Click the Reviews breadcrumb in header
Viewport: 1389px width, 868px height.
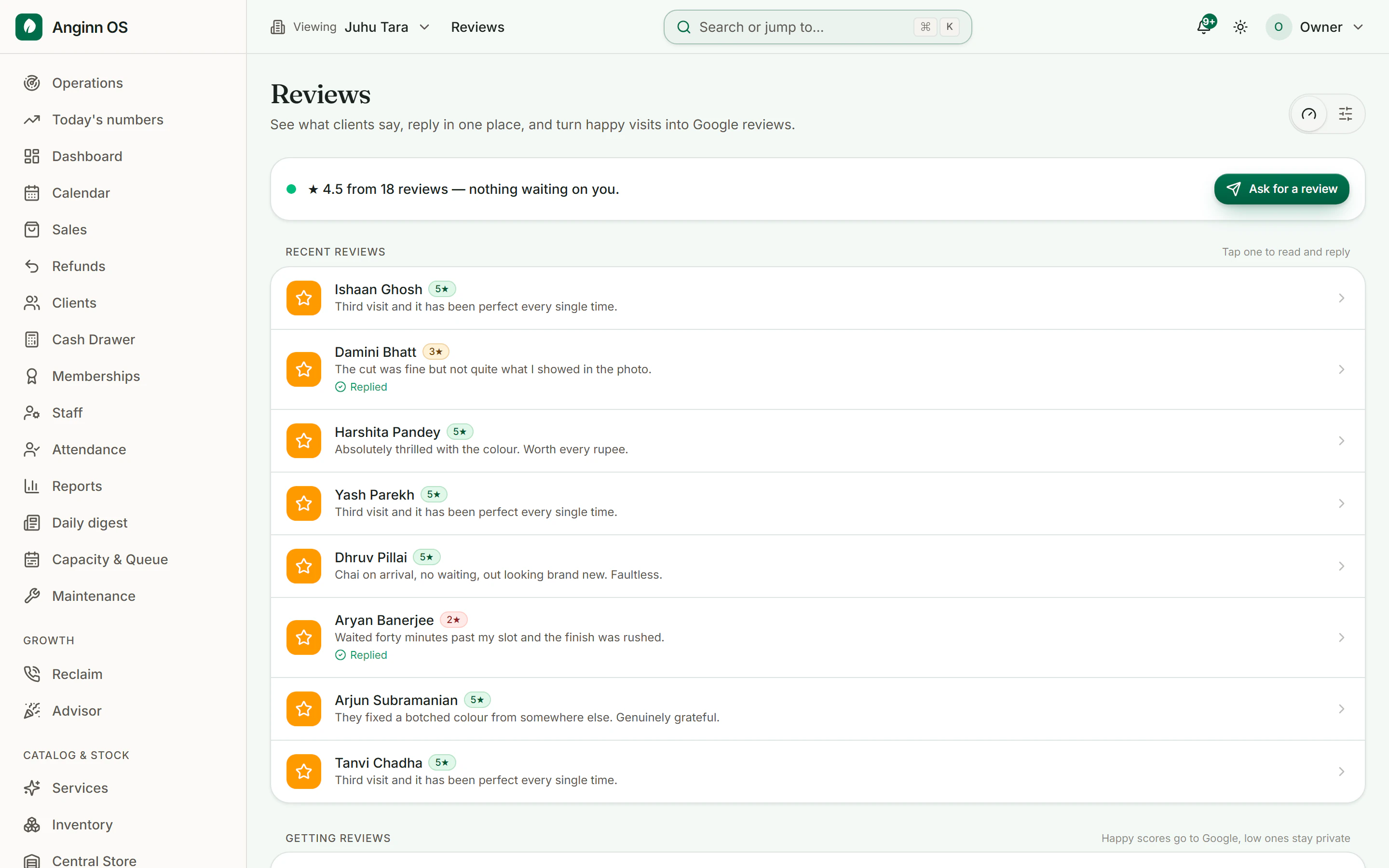[477, 27]
